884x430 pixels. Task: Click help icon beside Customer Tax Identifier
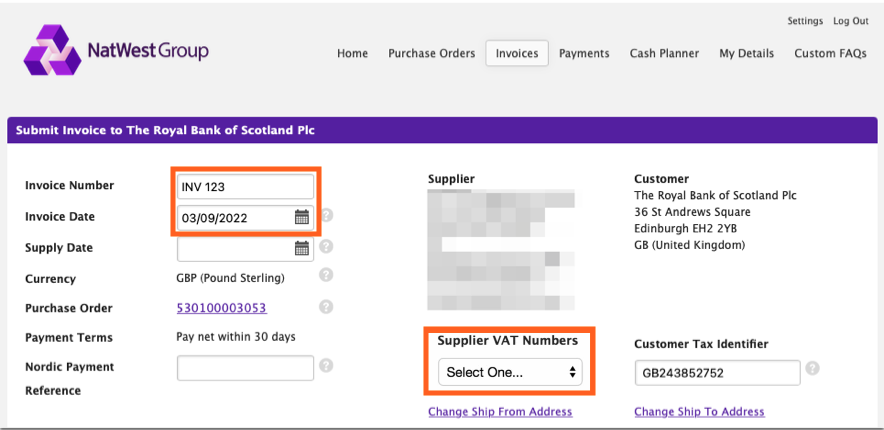coord(812,369)
